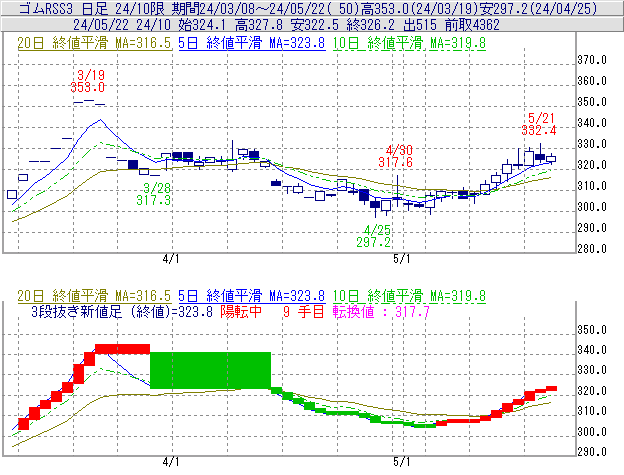
Task: Click the 360.0 price axis label
Action: (x=592, y=81)
